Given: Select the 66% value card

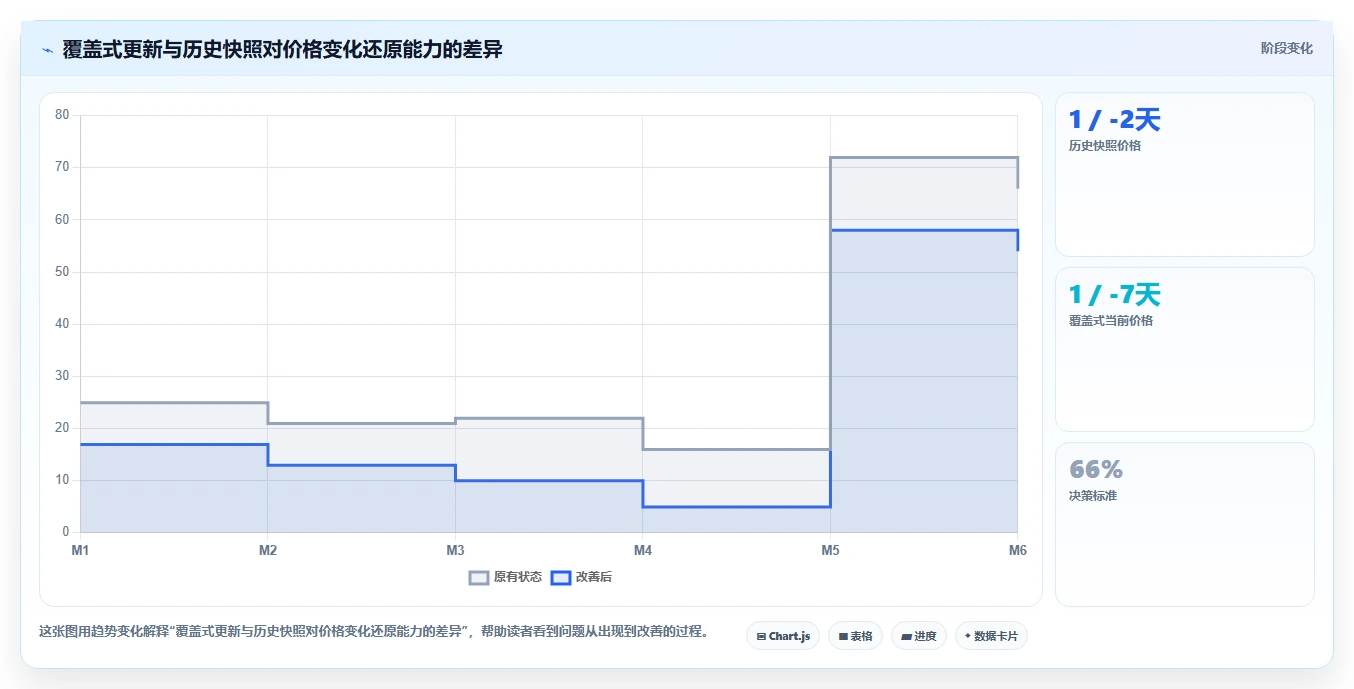Looking at the screenshot, I should point(1185,525).
